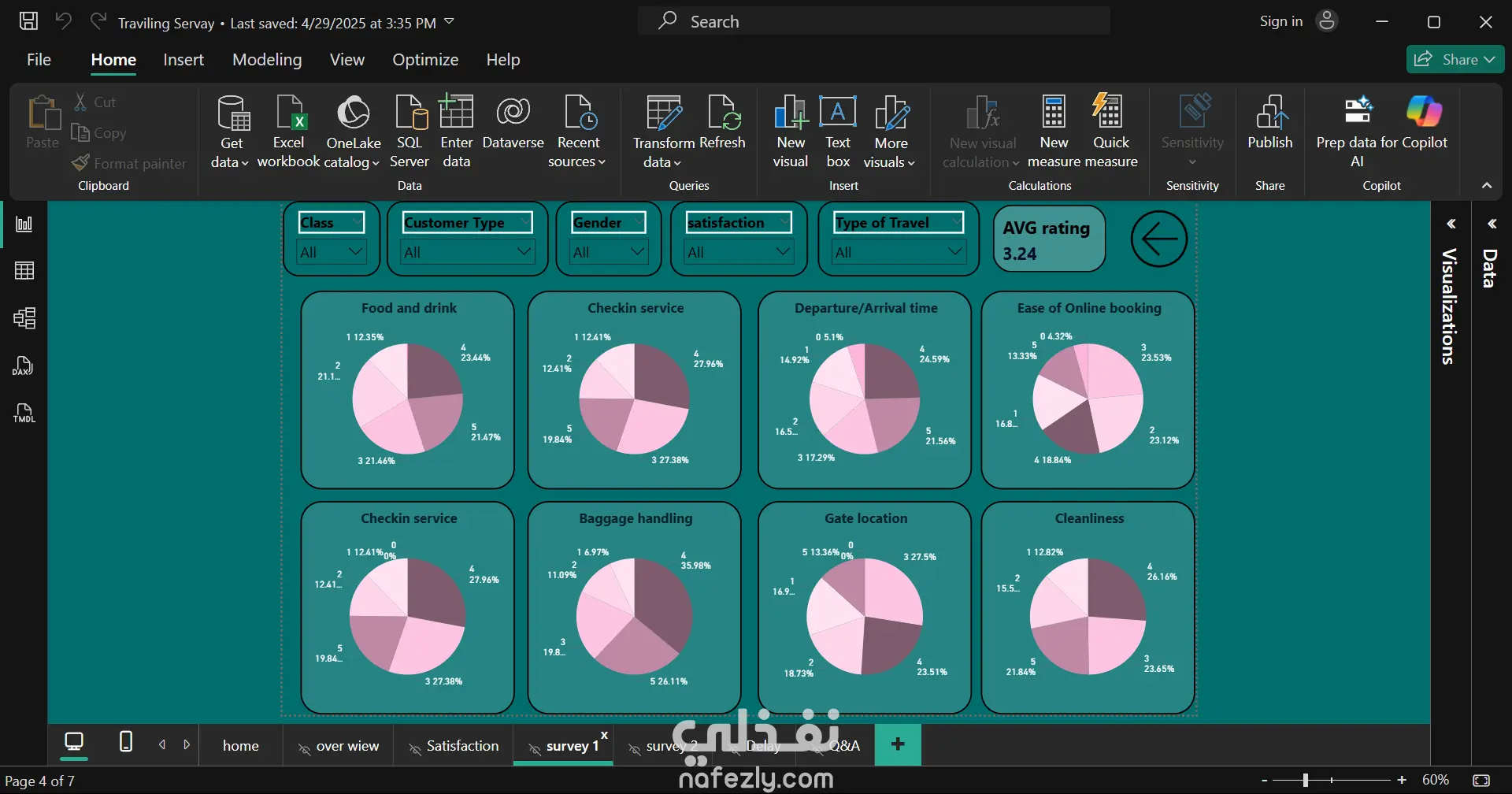Show the previous page tabs
Viewport: 1512px width, 794px height.
[x=162, y=744]
